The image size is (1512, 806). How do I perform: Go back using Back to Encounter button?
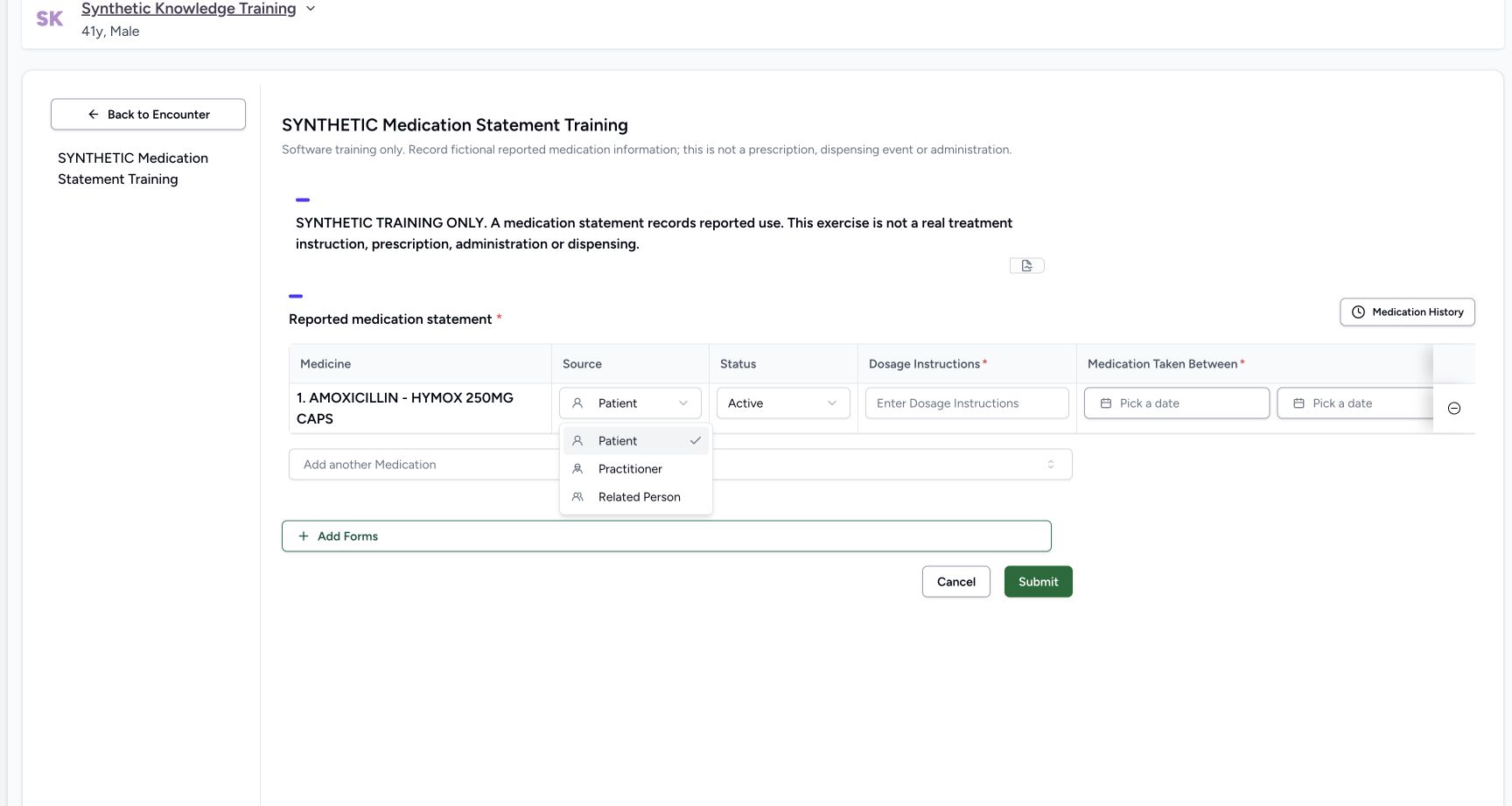(x=148, y=115)
